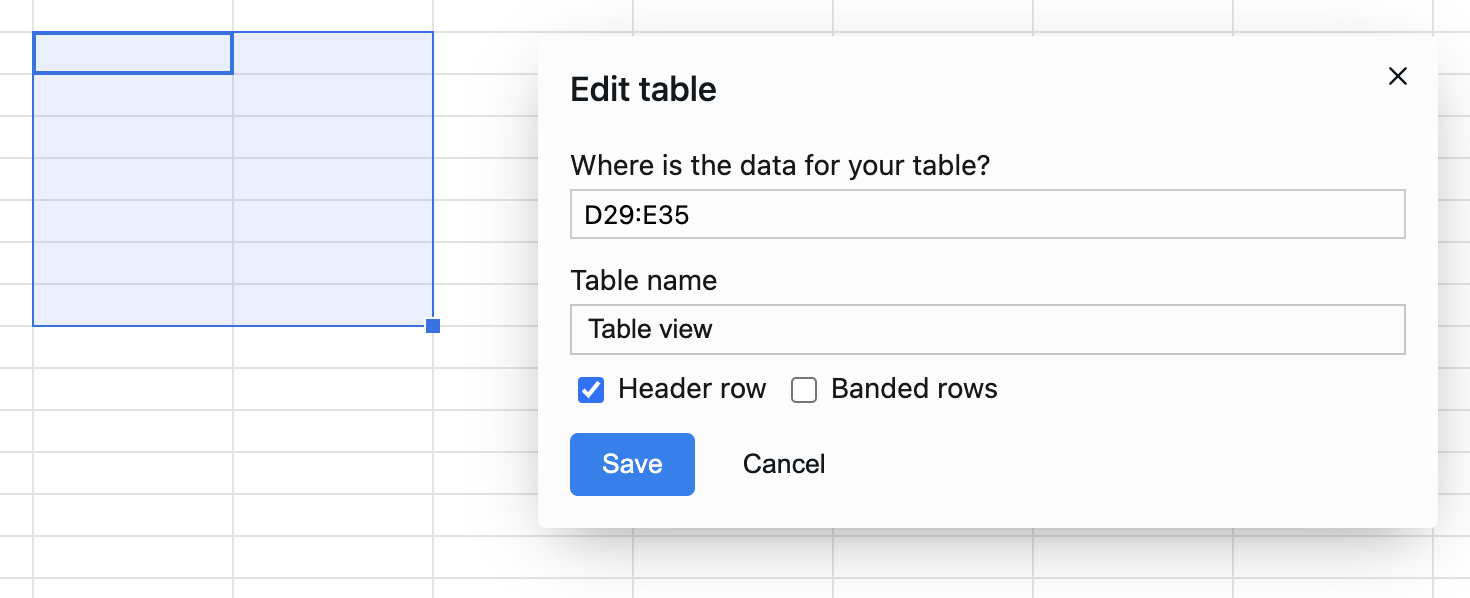Cancel the table edit
Image resolution: width=1470 pixels, height=598 pixels.
(783, 464)
